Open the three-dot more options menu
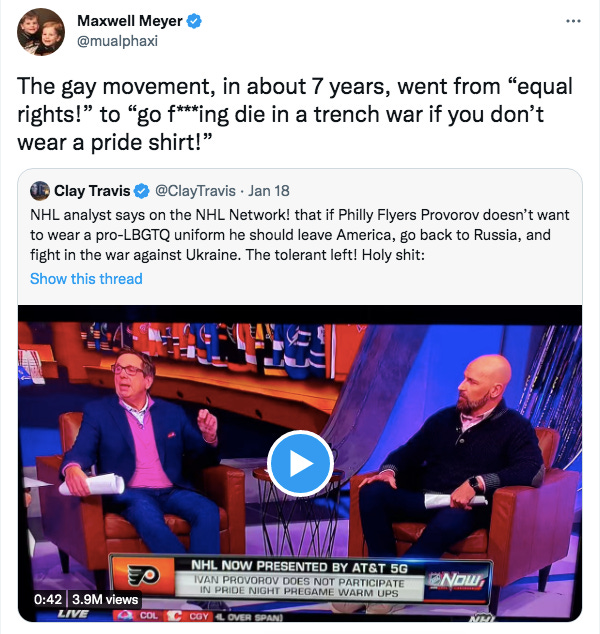600x634 pixels. pyautogui.click(x=573, y=21)
